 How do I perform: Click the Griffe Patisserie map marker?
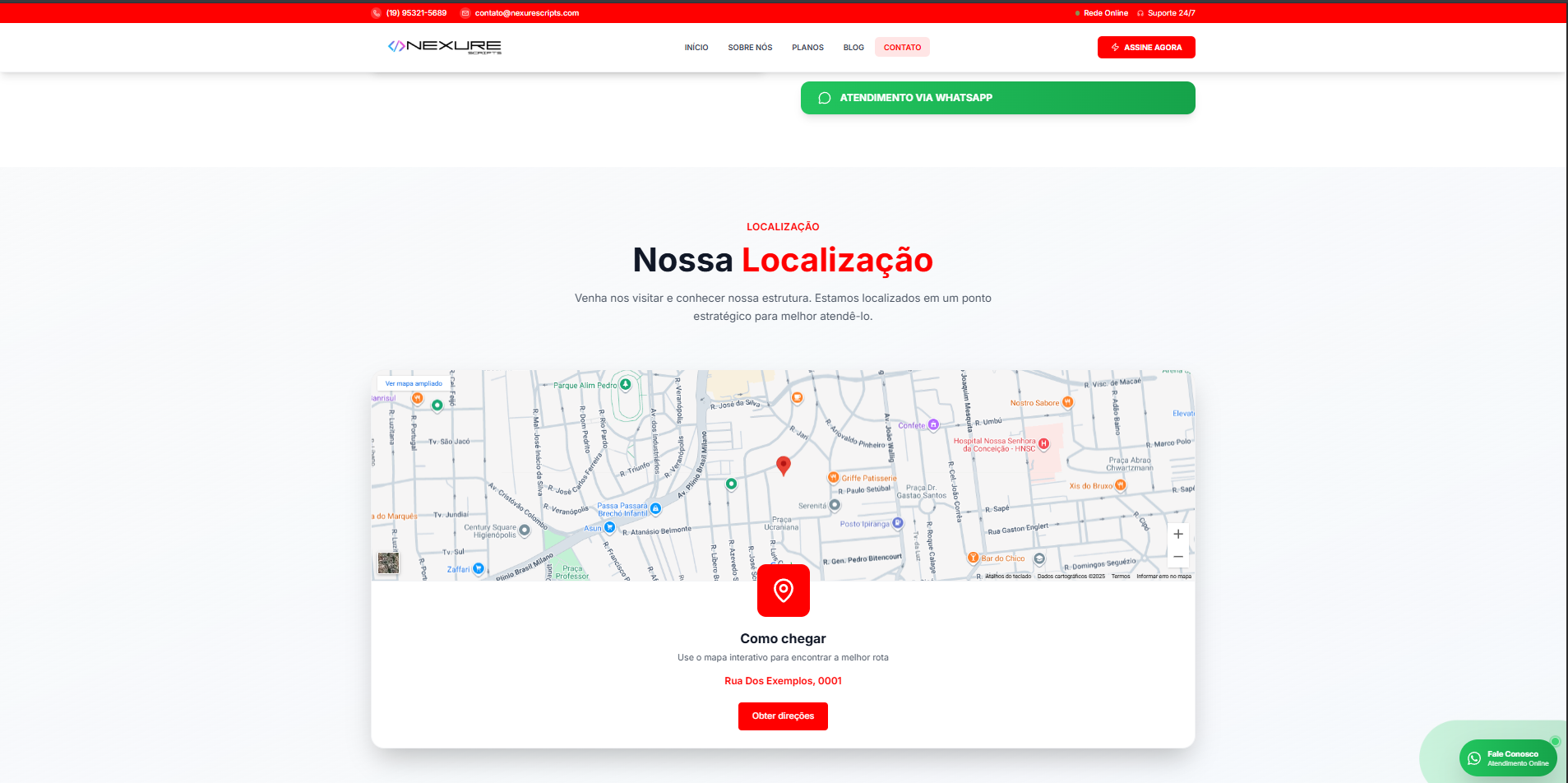tap(834, 478)
